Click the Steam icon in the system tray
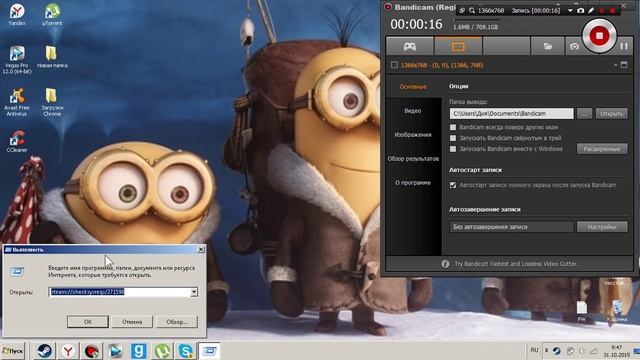 click(557, 351)
